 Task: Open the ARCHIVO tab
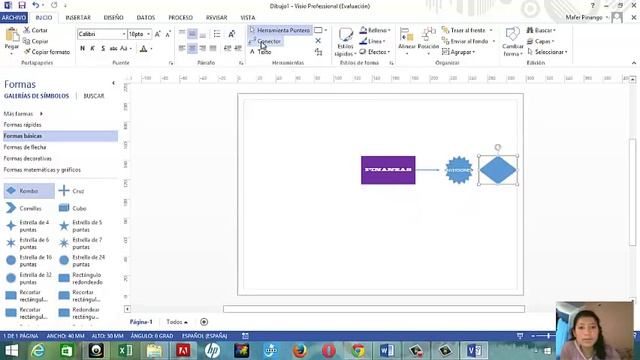point(14,18)
